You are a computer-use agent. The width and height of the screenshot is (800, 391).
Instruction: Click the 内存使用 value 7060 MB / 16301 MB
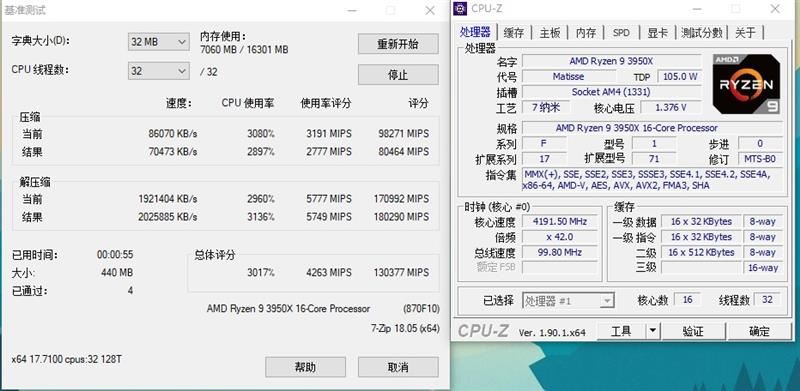(x=244, y=50)
